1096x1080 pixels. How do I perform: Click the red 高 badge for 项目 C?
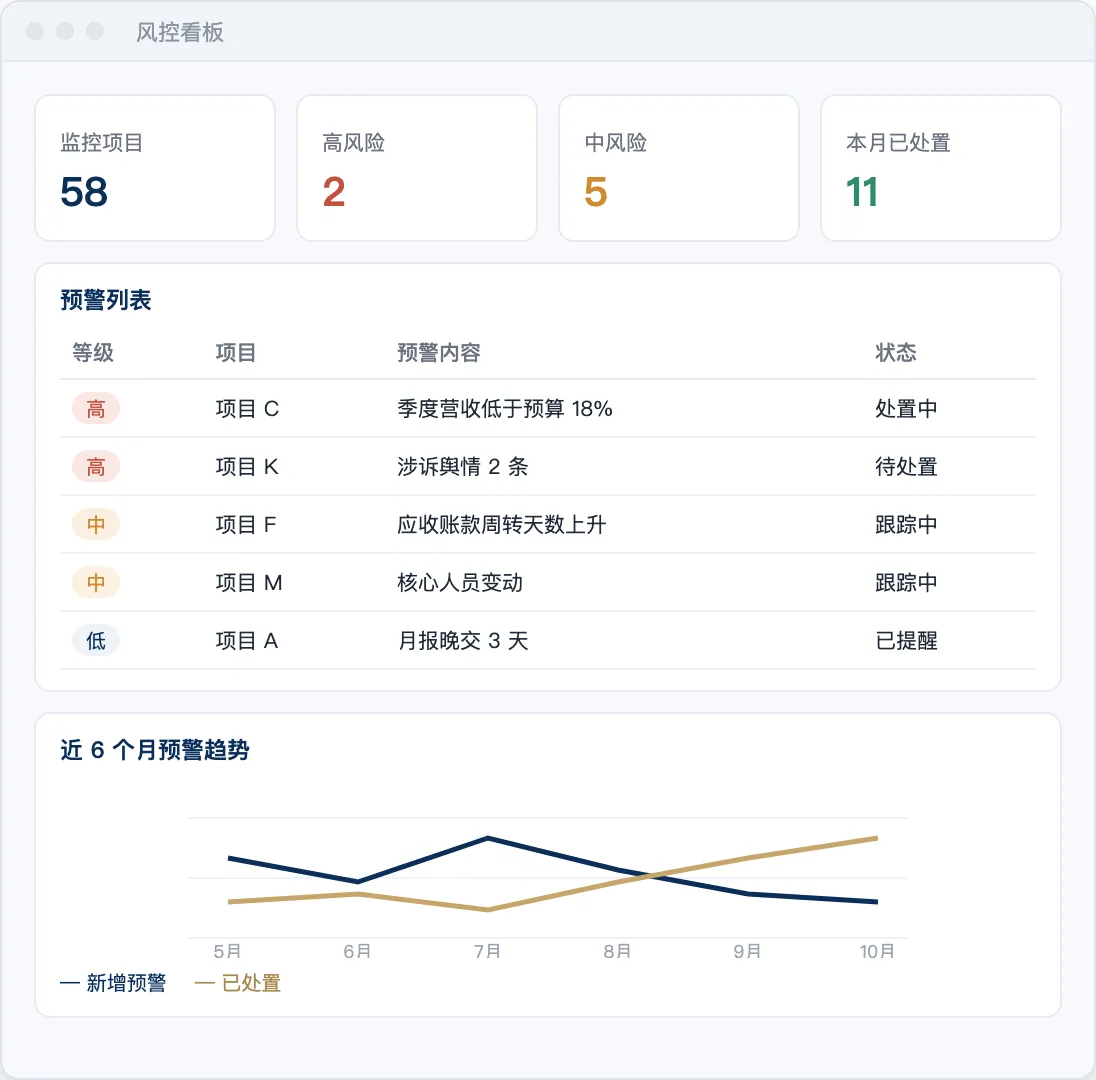point(96,408)
